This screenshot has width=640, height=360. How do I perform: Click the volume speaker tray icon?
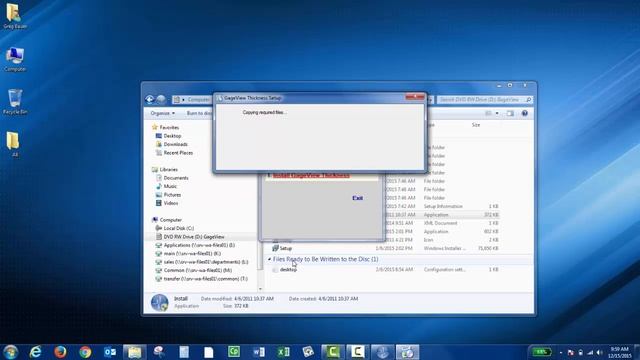[x=599, y=352]
